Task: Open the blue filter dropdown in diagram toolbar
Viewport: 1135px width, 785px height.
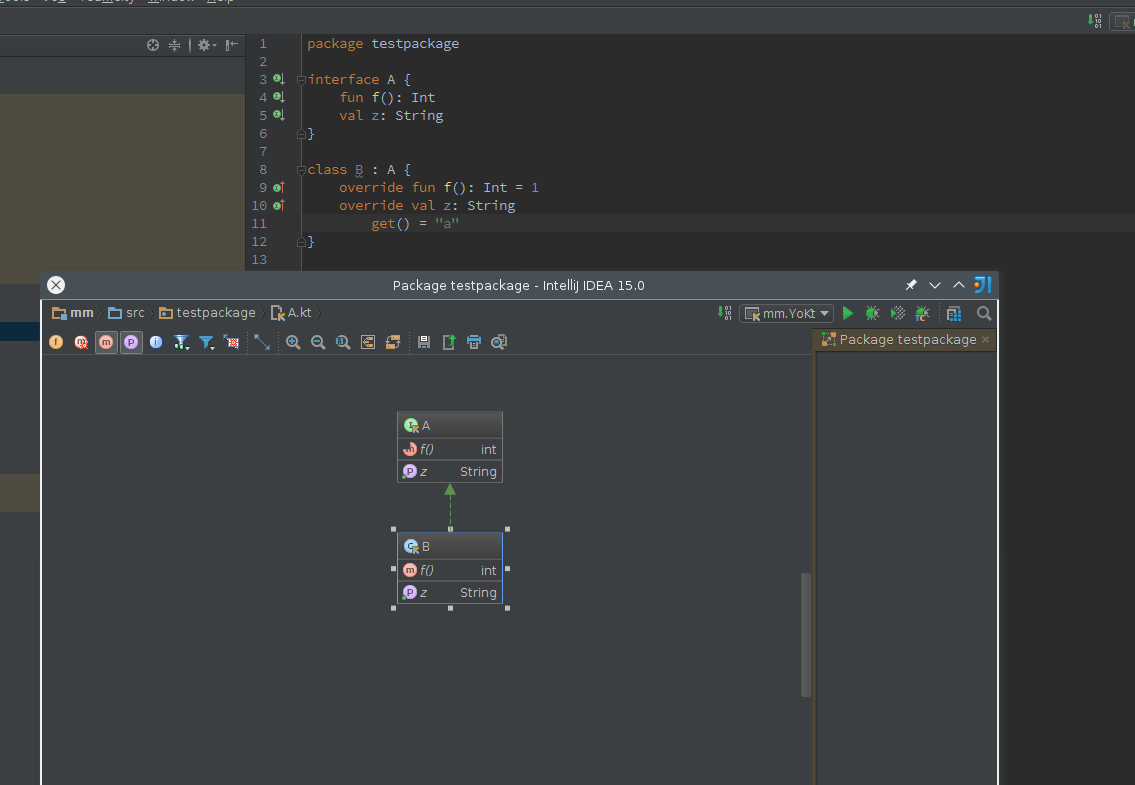Action: coord(207,342)
